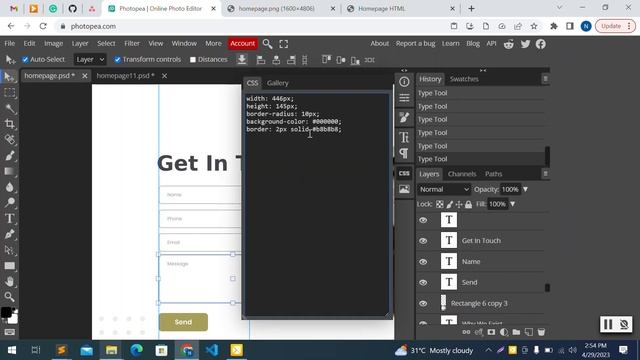Select the Rectangle shape tool

point(9,266)
